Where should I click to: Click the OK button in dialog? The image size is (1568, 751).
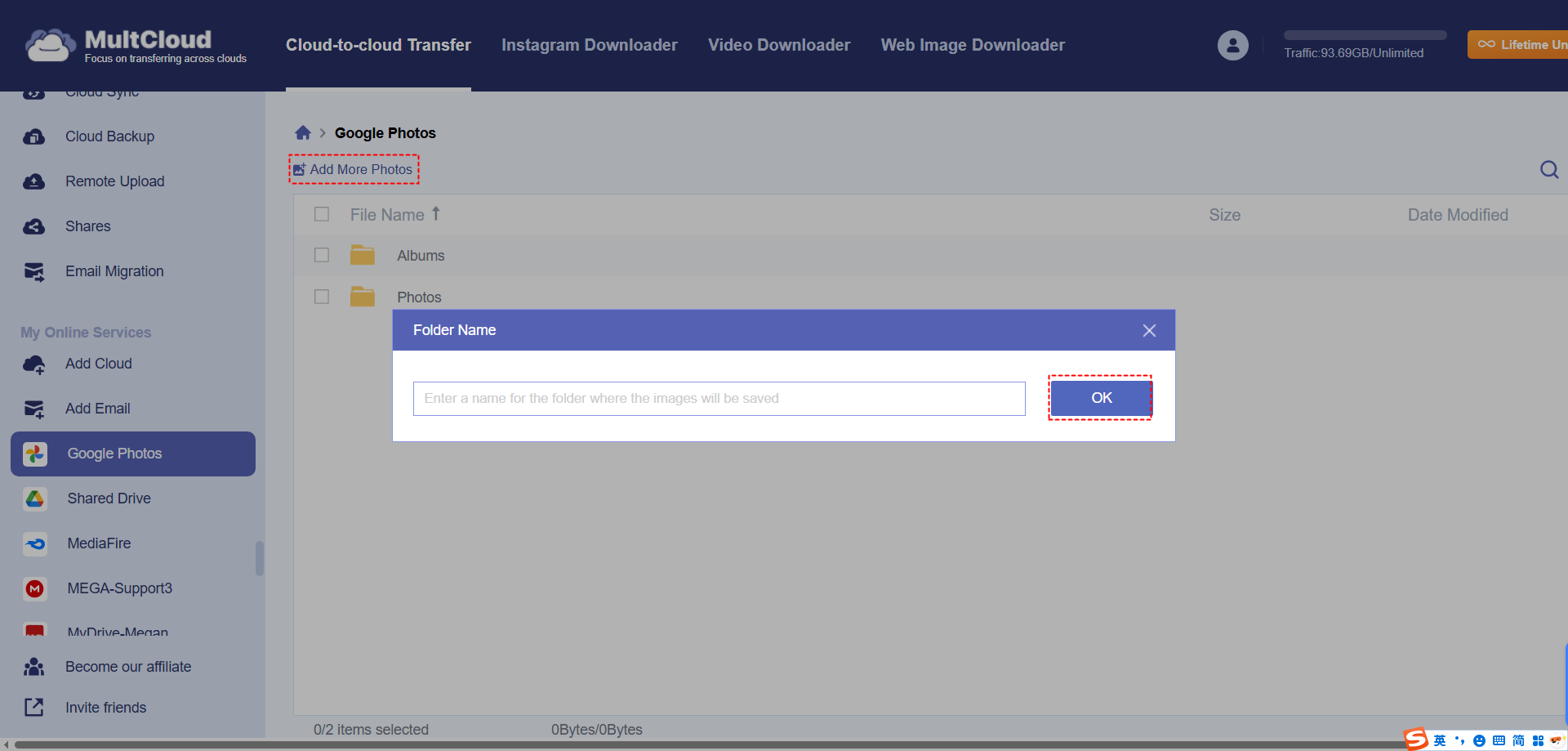[x=1101, y=398]
